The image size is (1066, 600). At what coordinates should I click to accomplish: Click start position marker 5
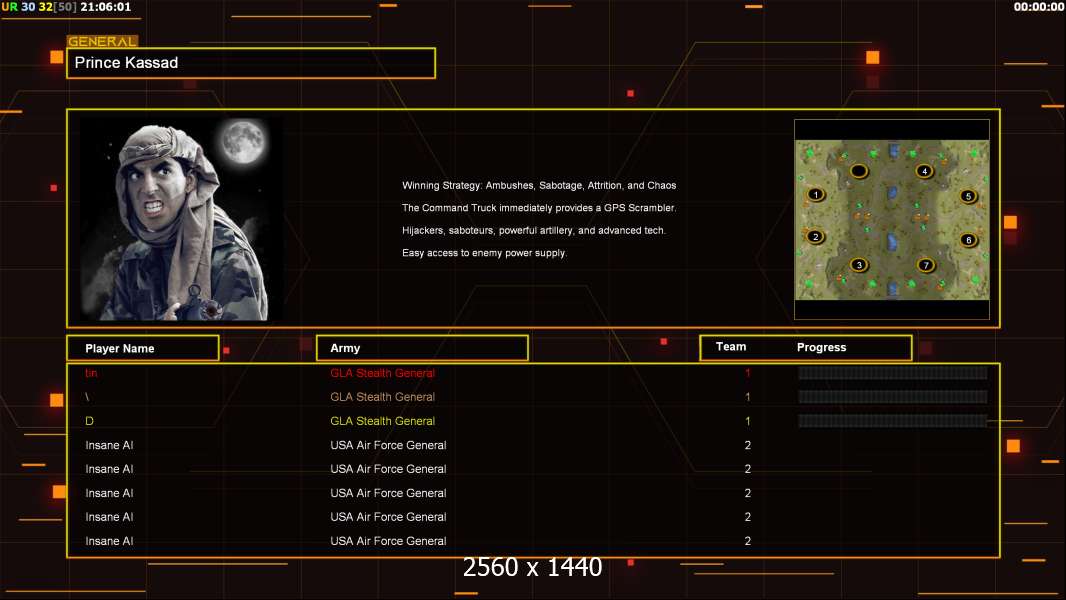click(968, 196)
